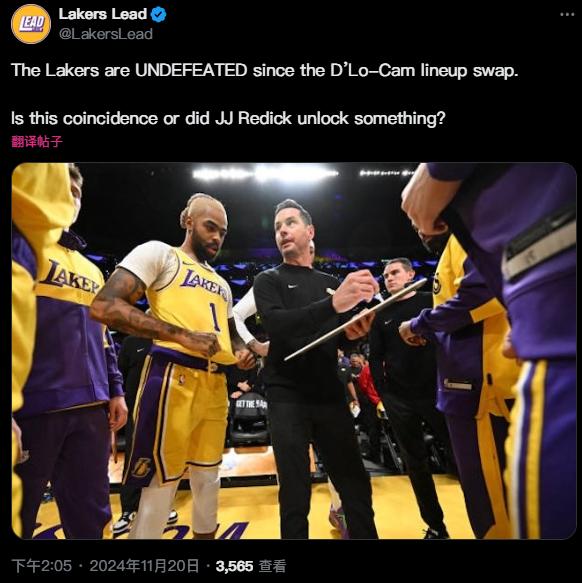Click the number 1 jersey in photo
The image size is (582, 583).
(213, 316)
